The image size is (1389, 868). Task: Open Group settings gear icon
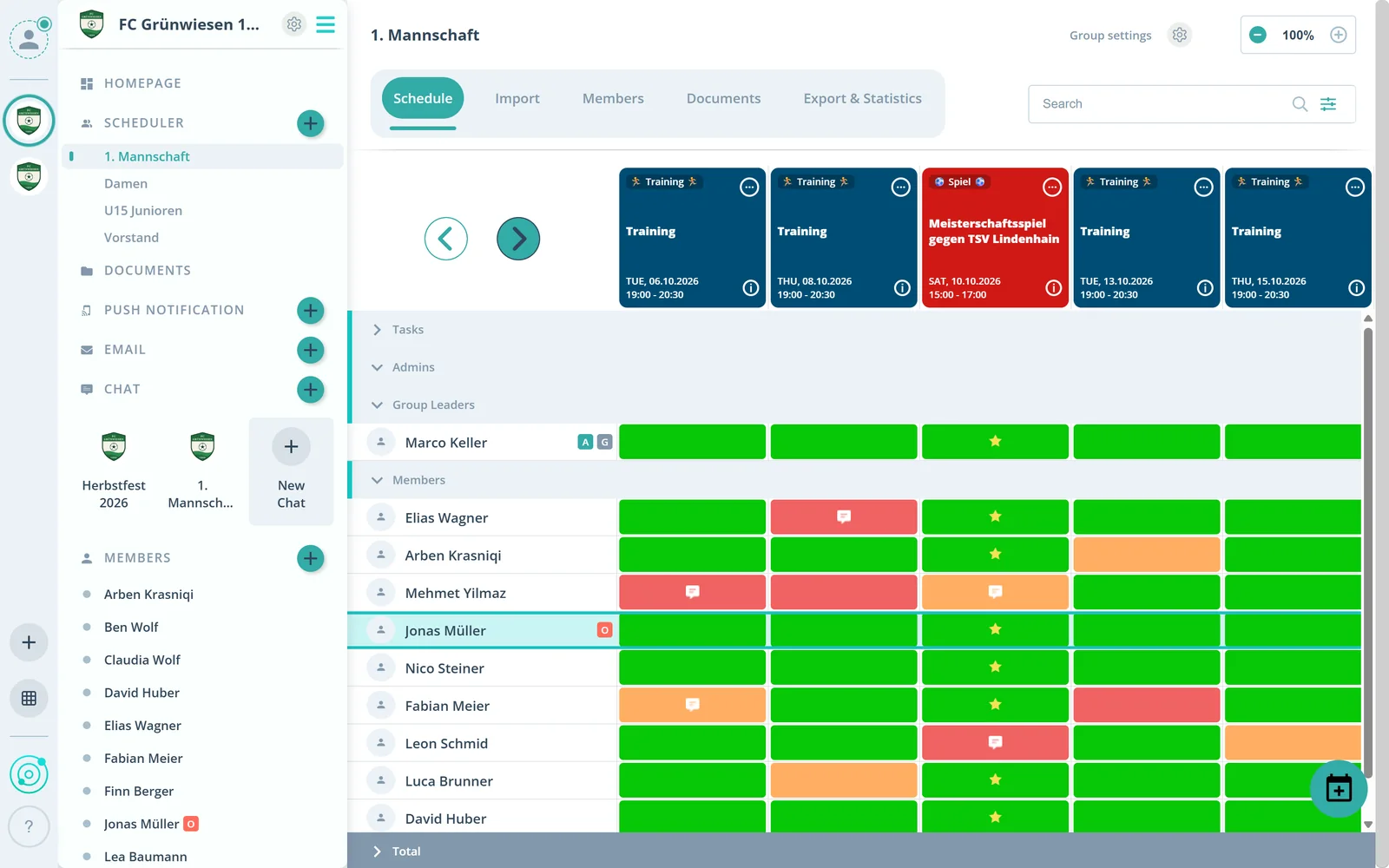pyautogui.click(x=1179, y=35)
